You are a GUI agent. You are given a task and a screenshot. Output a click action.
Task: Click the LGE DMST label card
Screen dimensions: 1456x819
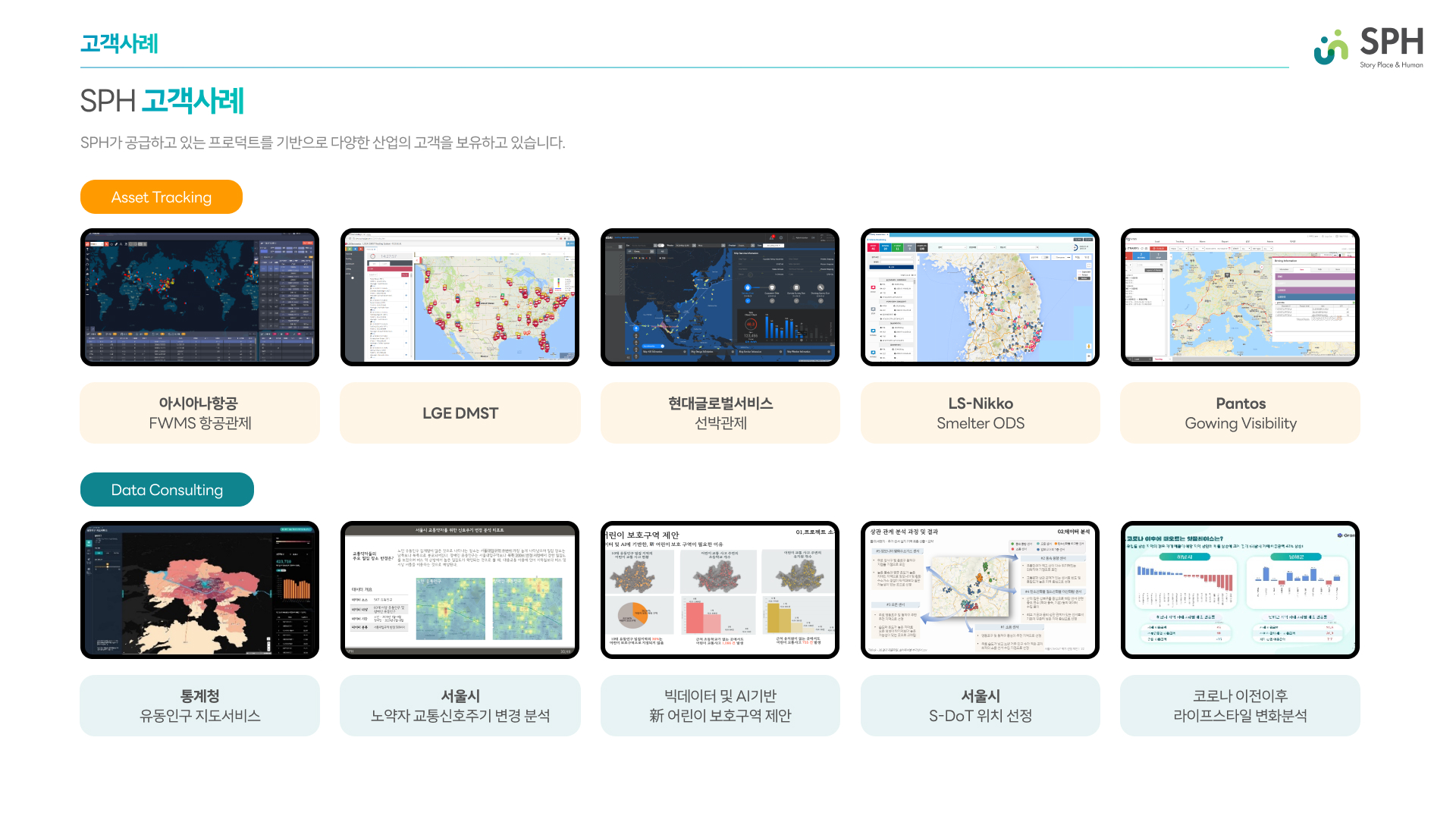[x=460, y=413]
